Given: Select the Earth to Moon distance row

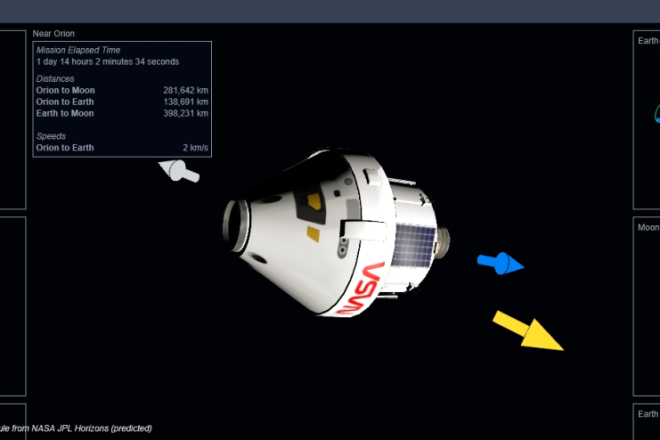Looking at the screenshot, I should point(121,113).
